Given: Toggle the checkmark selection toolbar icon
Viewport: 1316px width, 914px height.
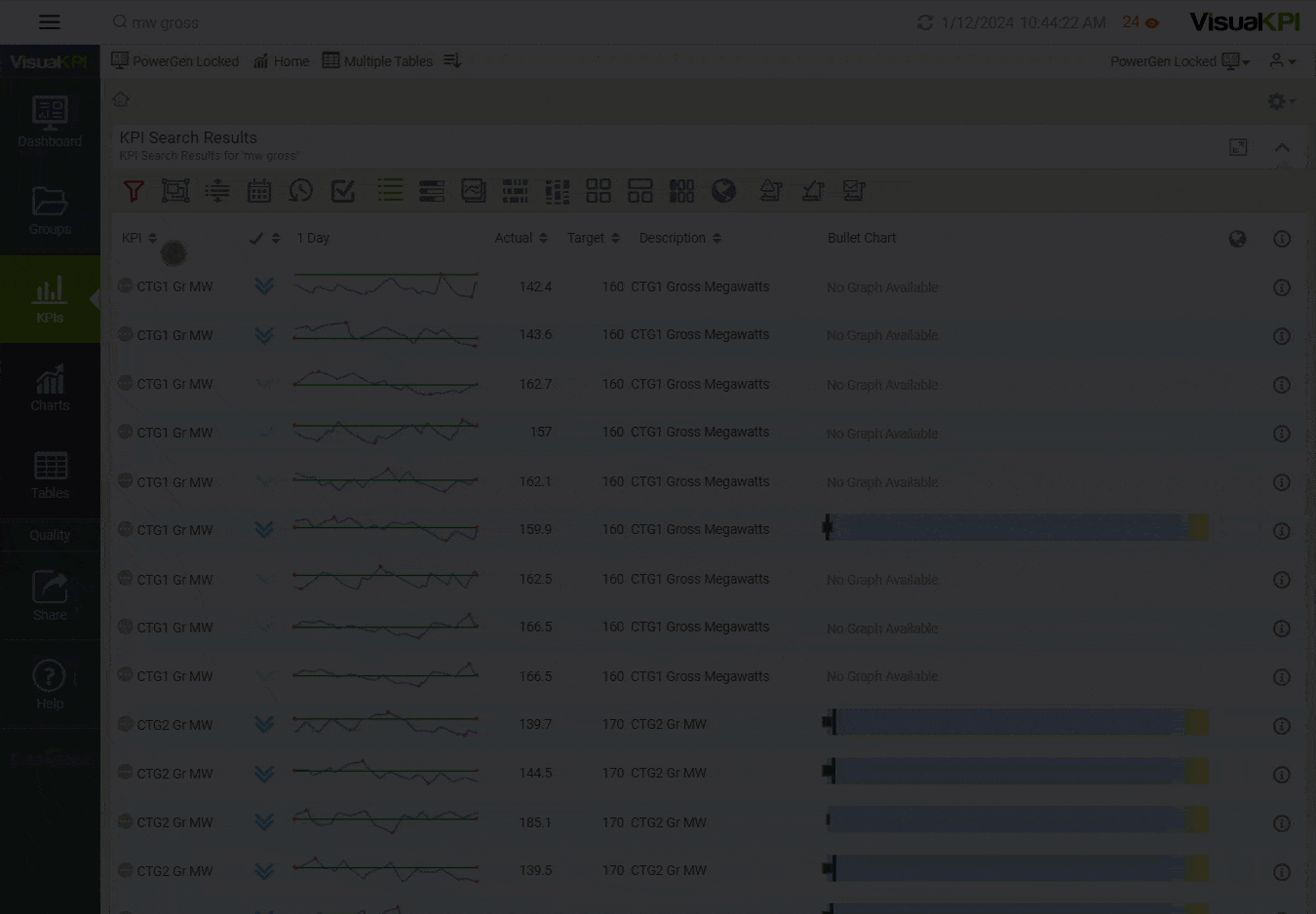Looking at the screenshot, I should pos(342,191).
